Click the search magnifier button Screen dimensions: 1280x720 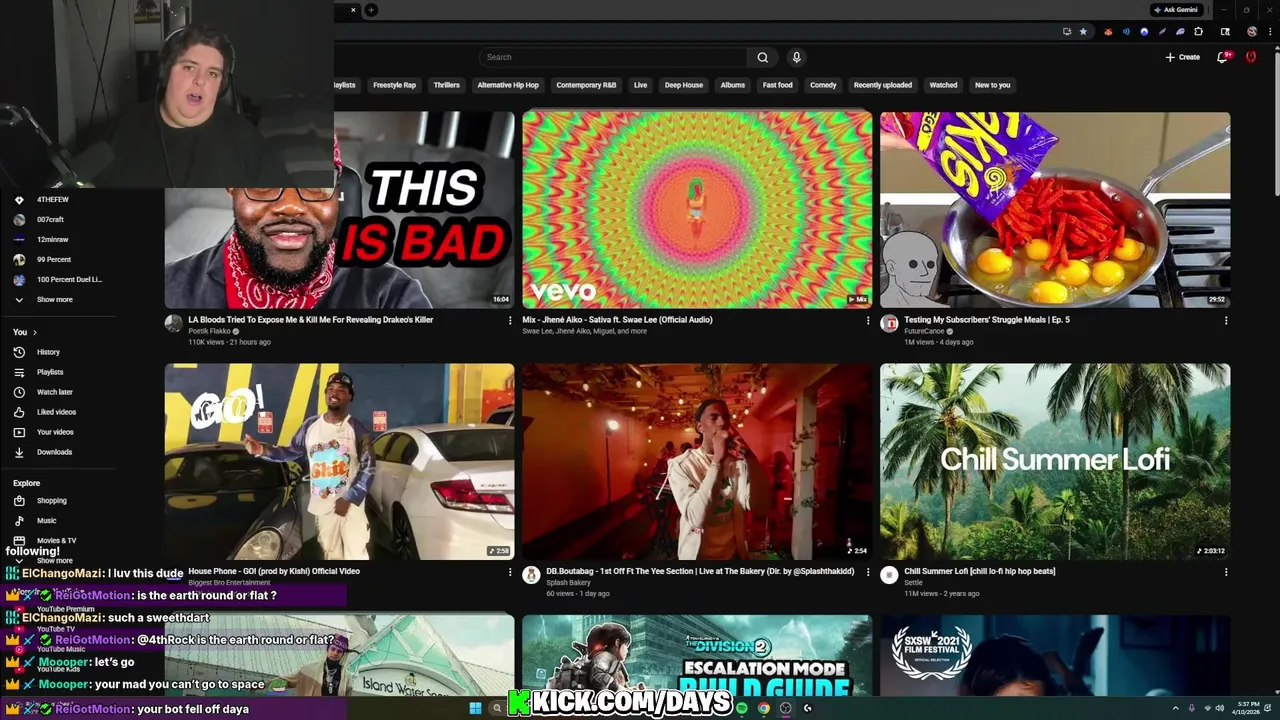coord(763,57)
